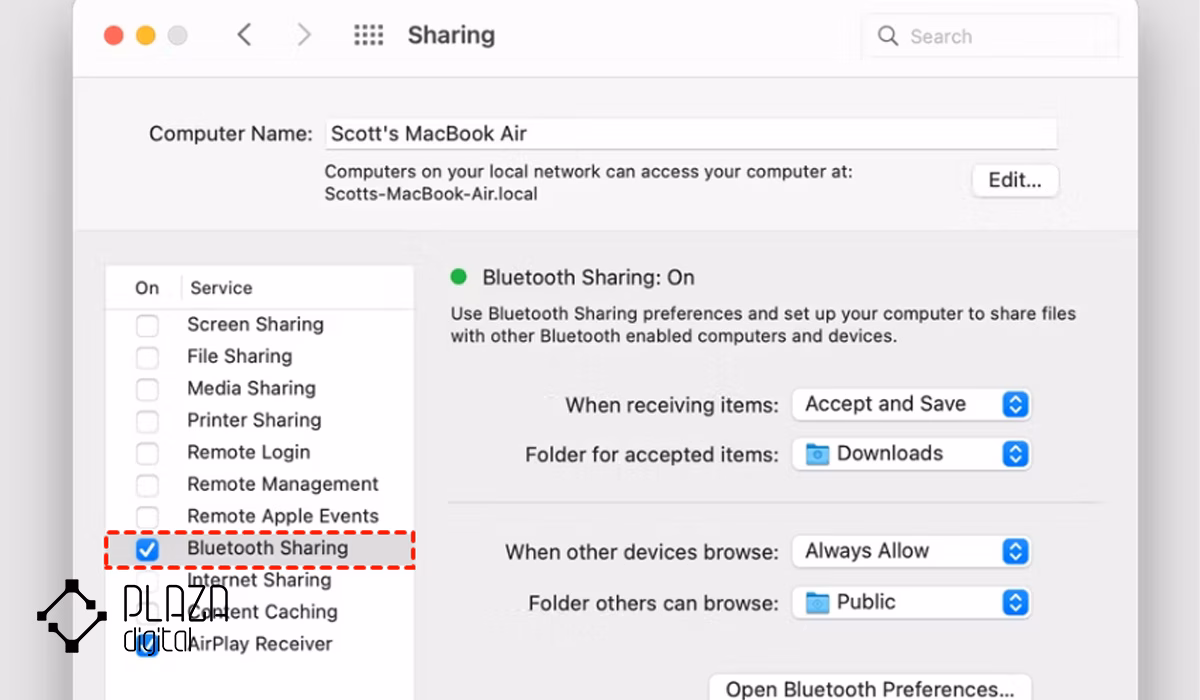Image resolution: width=1200 pixels, height=700 pixels.
Task: Click the Edit... button
Action: tap(1015, 180)
